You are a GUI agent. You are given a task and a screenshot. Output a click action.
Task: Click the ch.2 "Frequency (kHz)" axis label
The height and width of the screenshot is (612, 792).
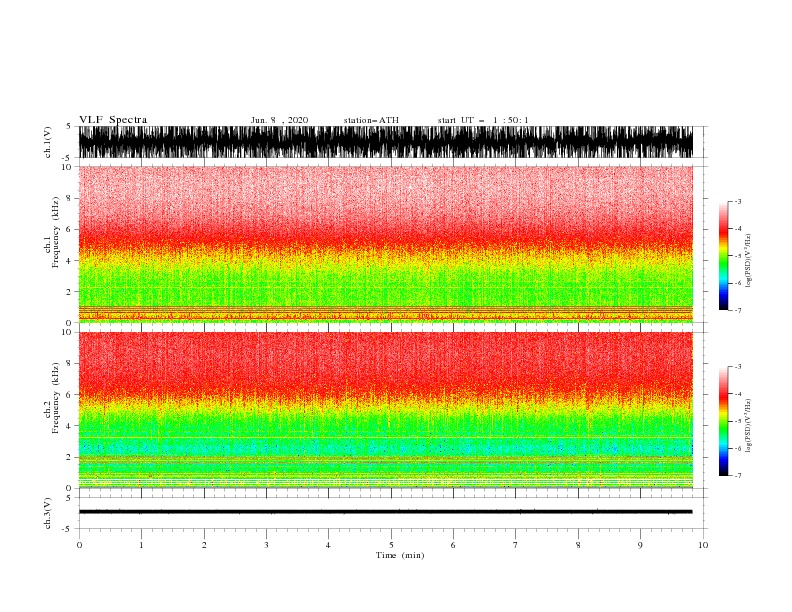pyautogui.click(x=55, y=398)
